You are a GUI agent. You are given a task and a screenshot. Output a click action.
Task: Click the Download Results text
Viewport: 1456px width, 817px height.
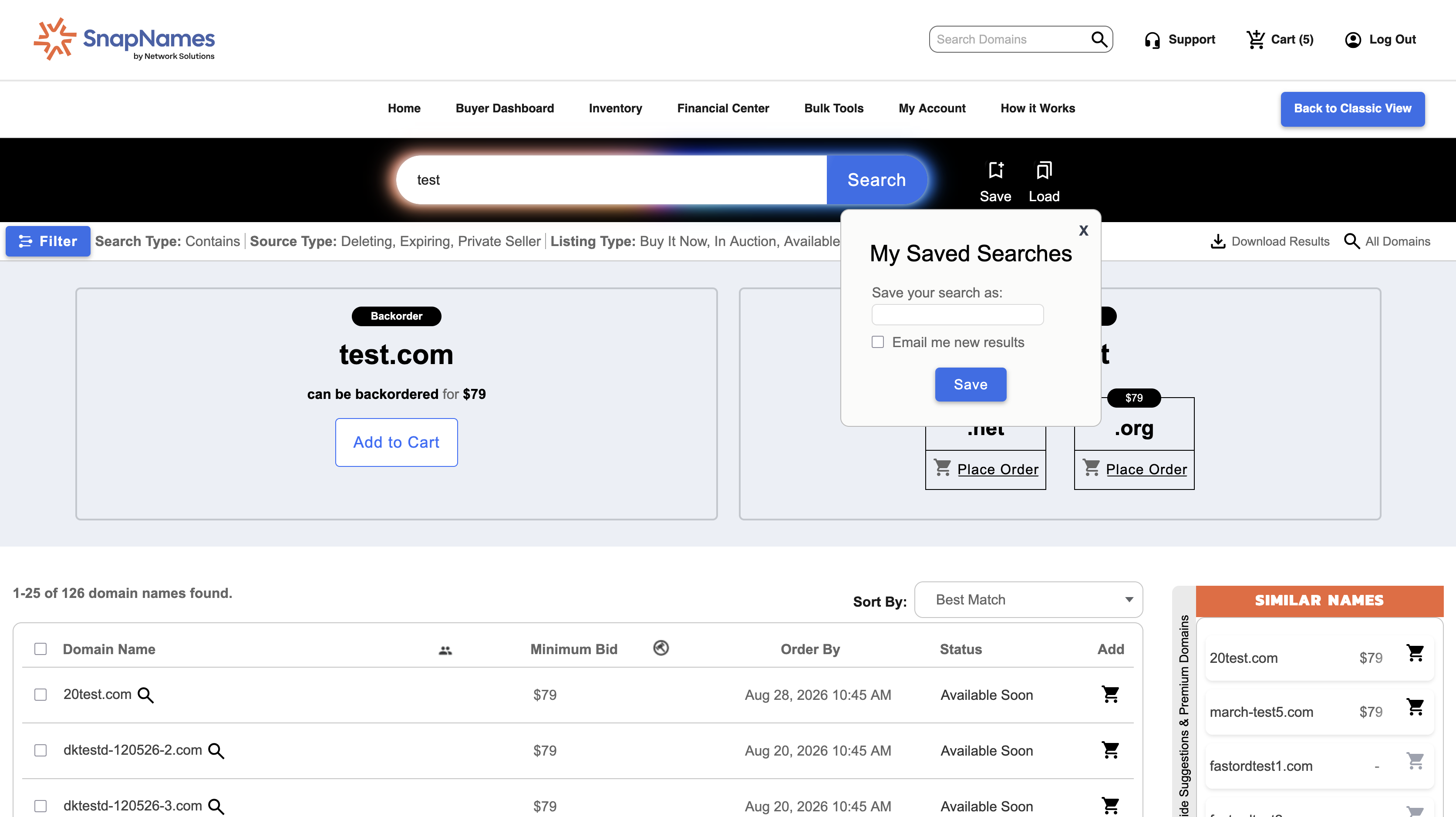(1280, 241)
